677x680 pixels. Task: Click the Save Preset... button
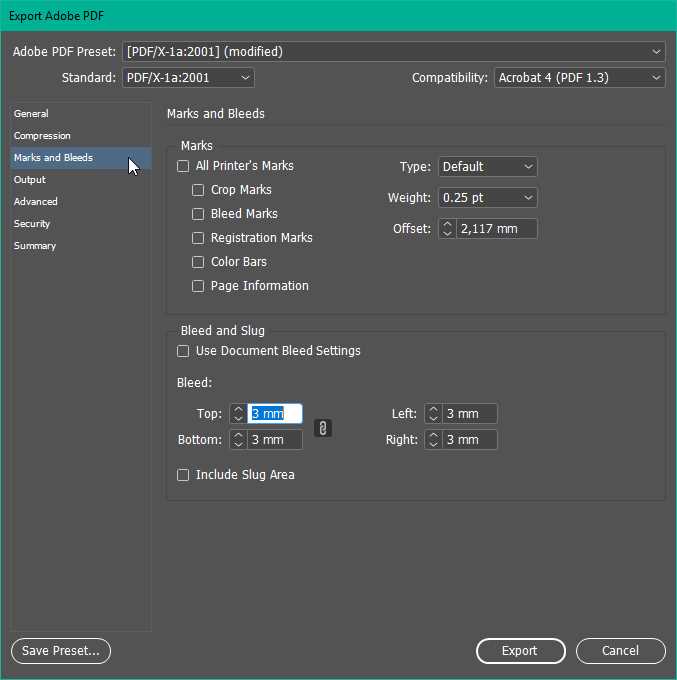[x=61, y=651]
